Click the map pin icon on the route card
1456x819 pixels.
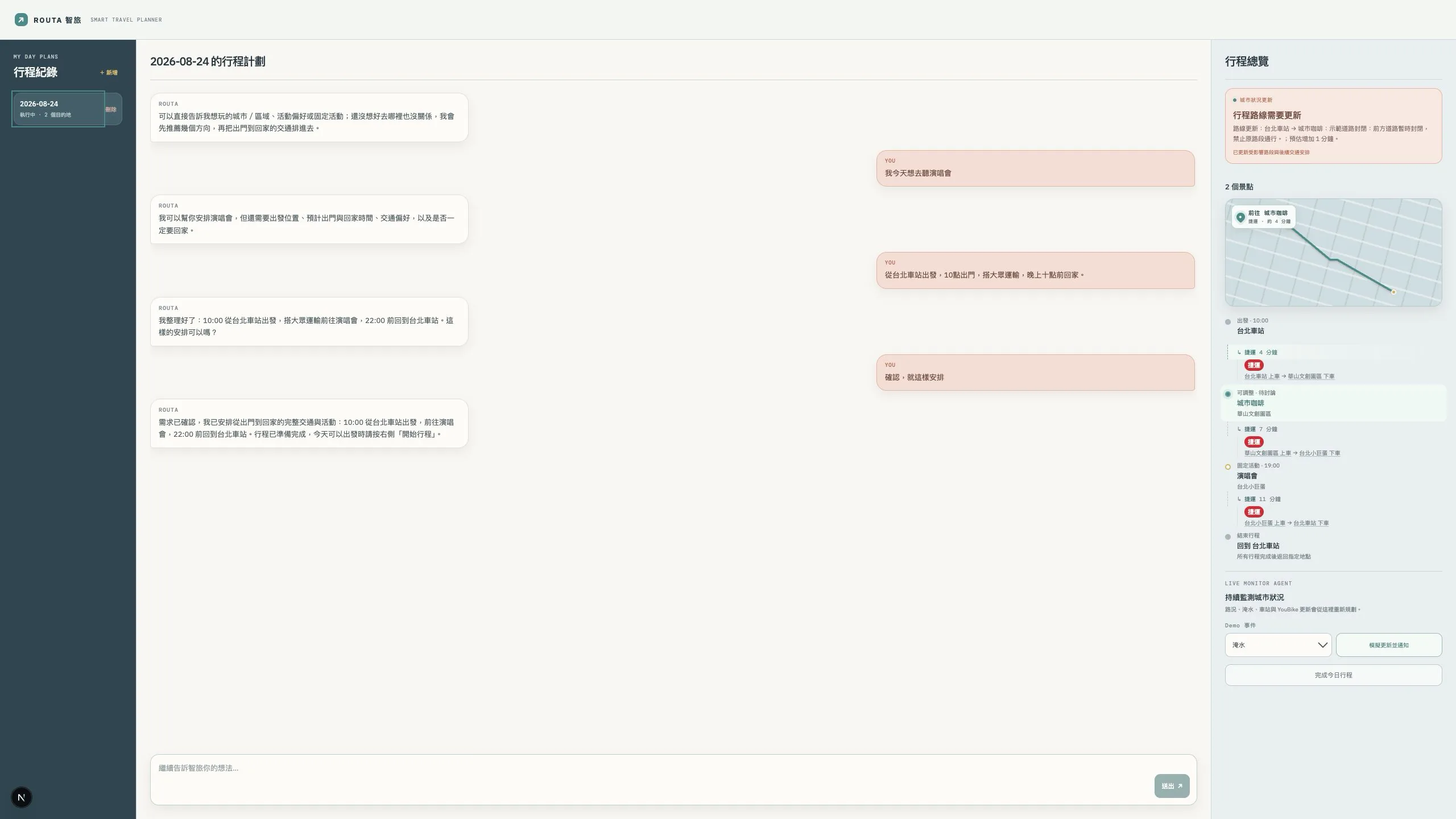[x=1240, y=217]
